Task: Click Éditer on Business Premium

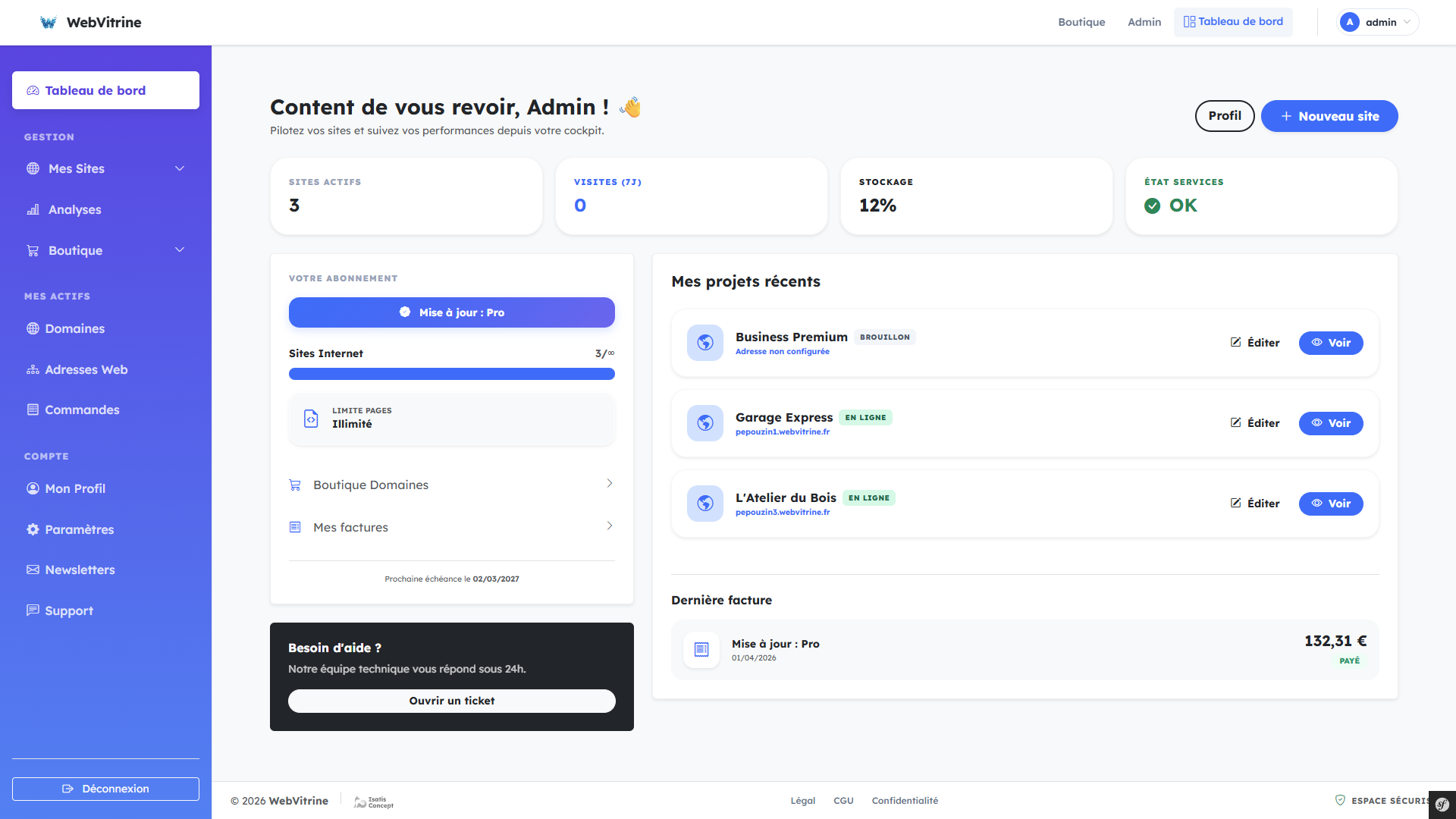Action: point(1255,343)
